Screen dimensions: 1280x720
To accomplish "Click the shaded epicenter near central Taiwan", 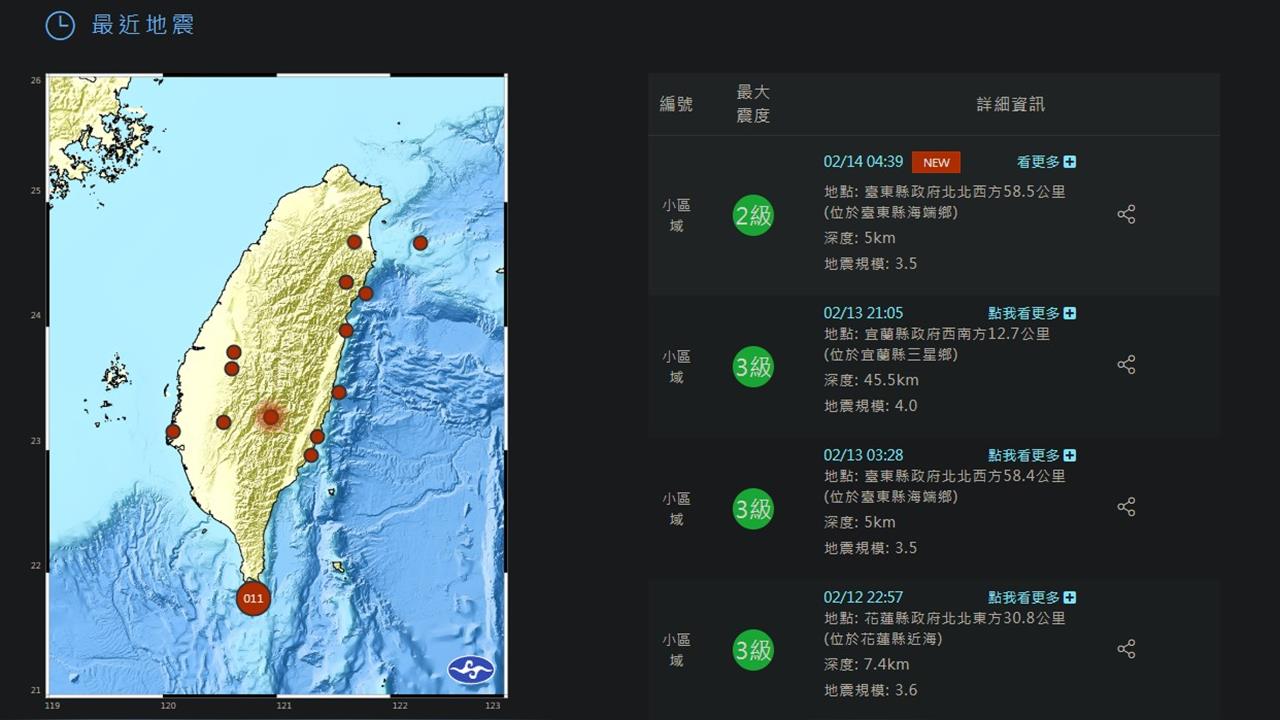I will click(269, 417).
